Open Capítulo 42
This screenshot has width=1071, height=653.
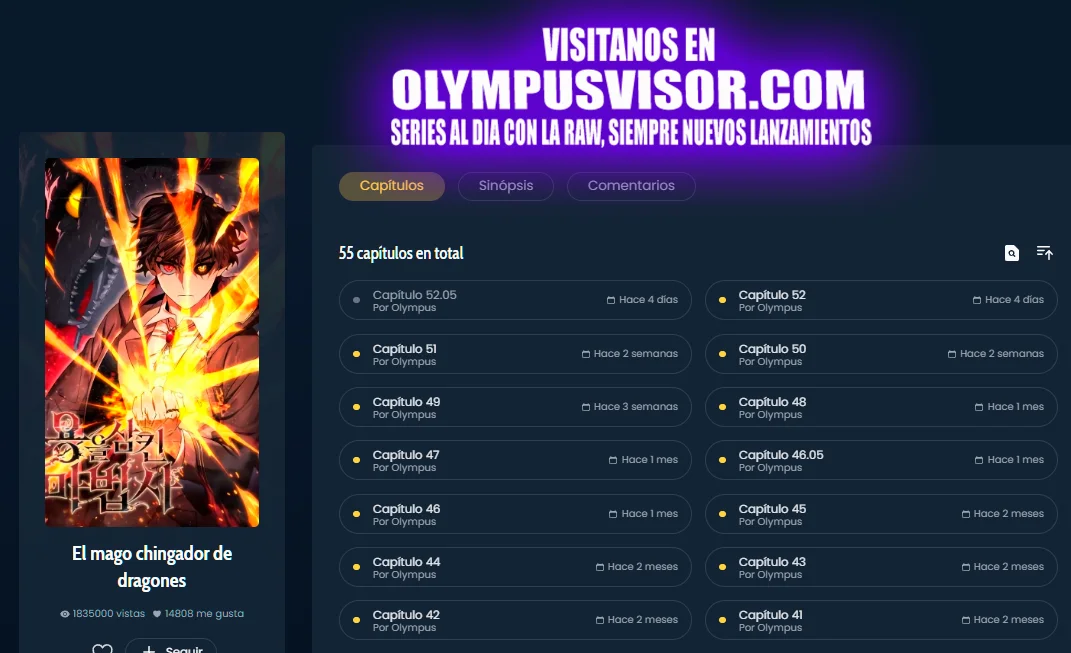point(515,620)
